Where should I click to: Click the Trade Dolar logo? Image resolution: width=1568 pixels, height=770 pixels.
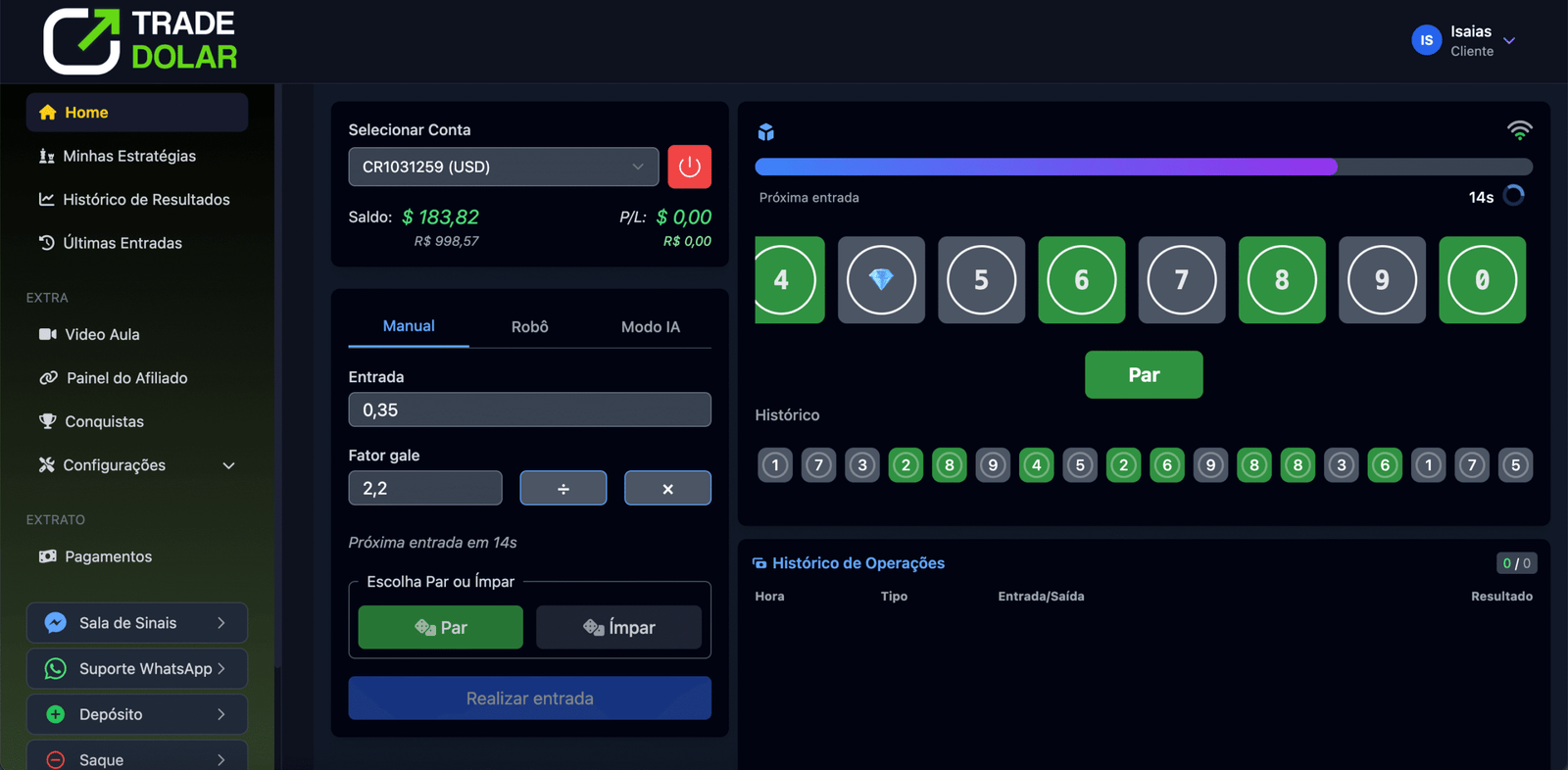(140, 41)
